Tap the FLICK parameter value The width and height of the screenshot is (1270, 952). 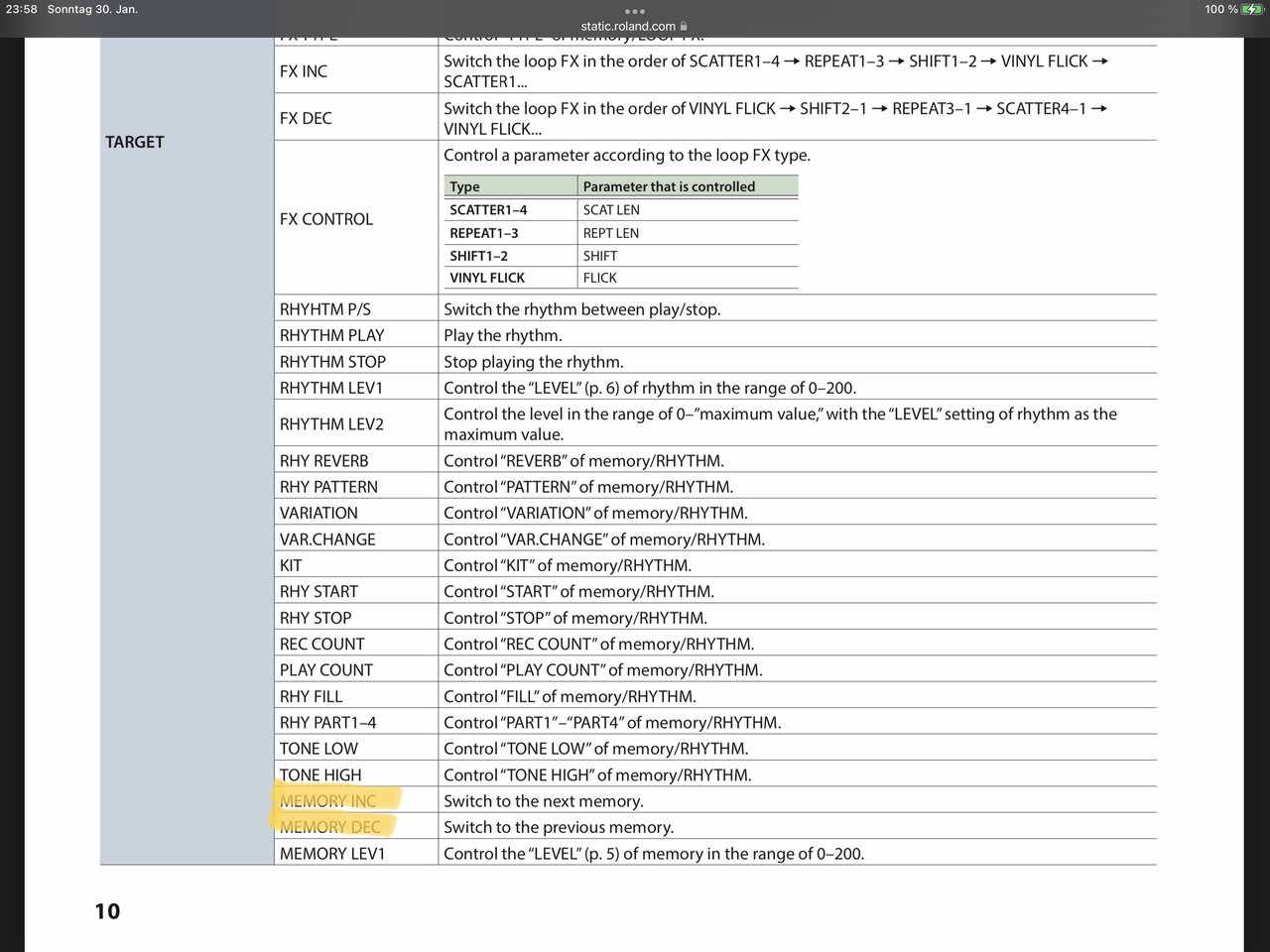click(x=600, y=278)
